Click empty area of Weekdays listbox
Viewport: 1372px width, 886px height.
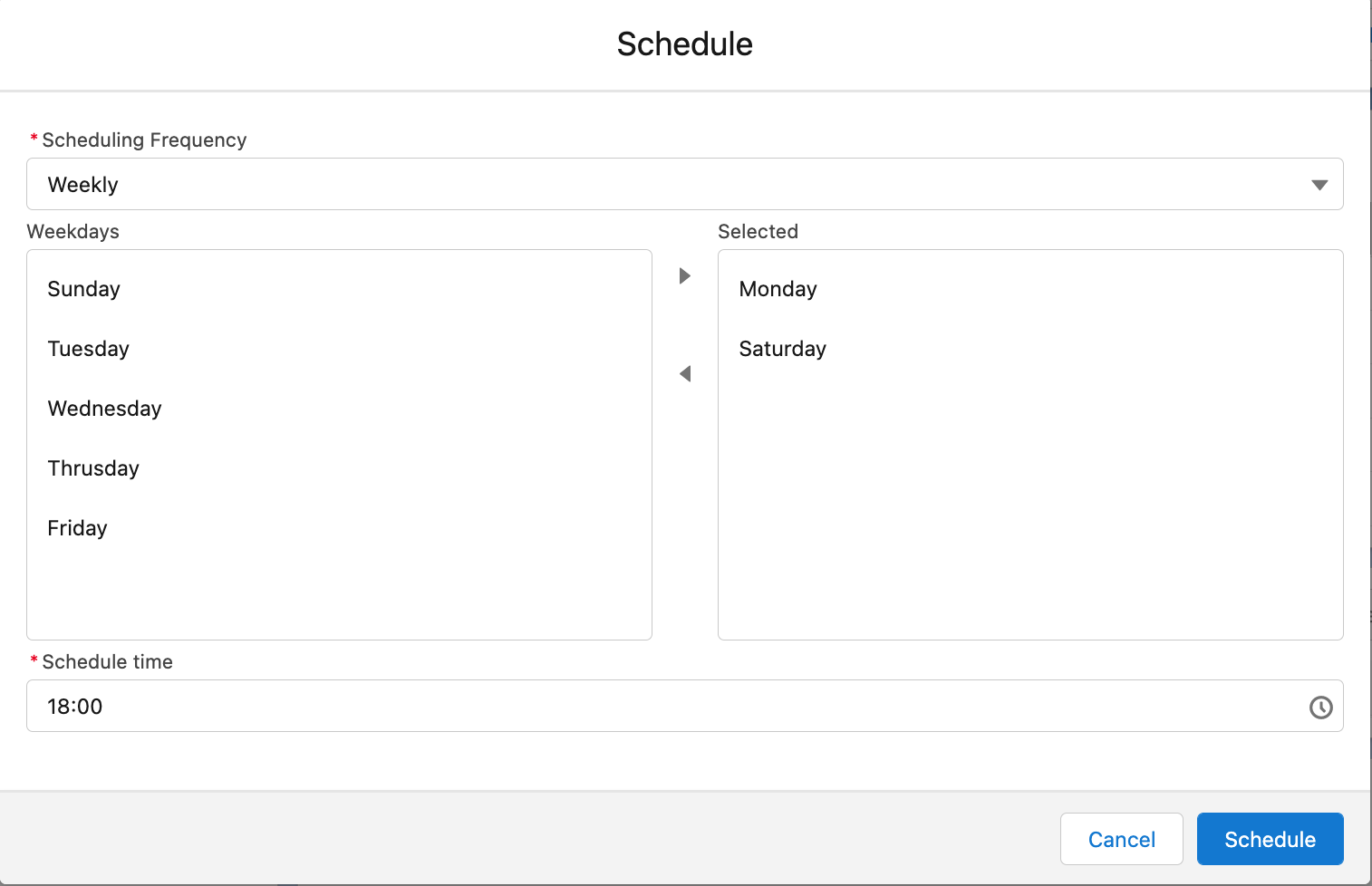click(x=339, y=589)
